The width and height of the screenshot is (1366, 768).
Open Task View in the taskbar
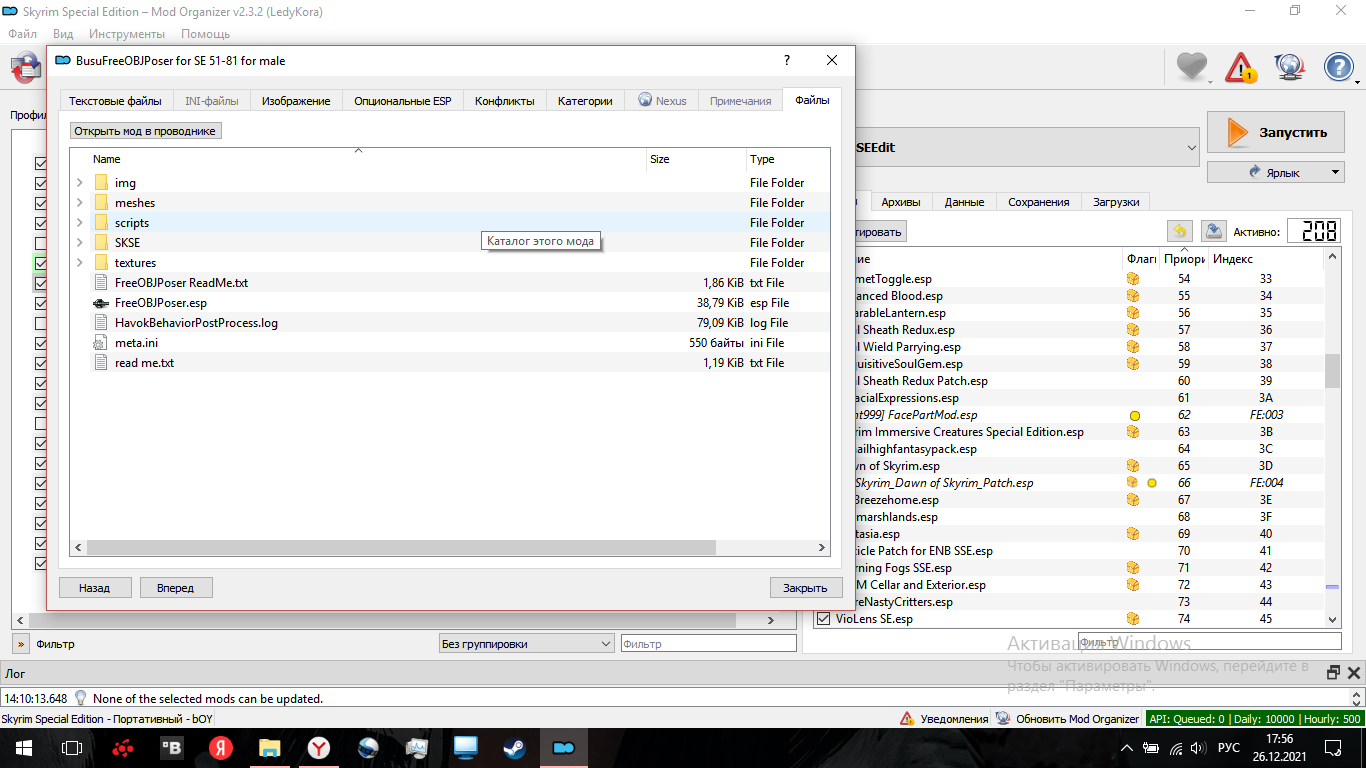click(x=72, y=747)
